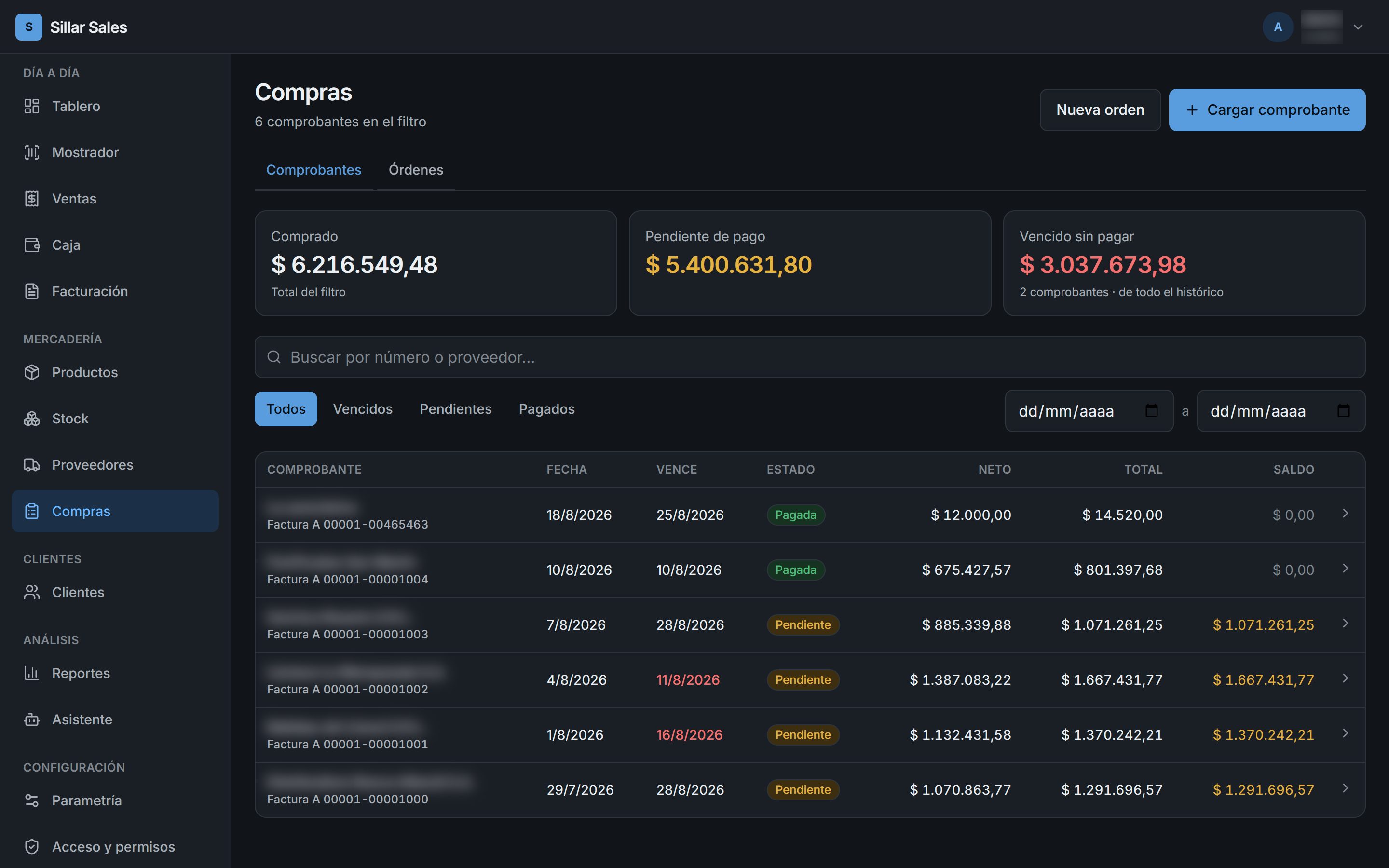Click the Facturación document icon
This screenshot has width=1389, height=868.
click(31, 291)
